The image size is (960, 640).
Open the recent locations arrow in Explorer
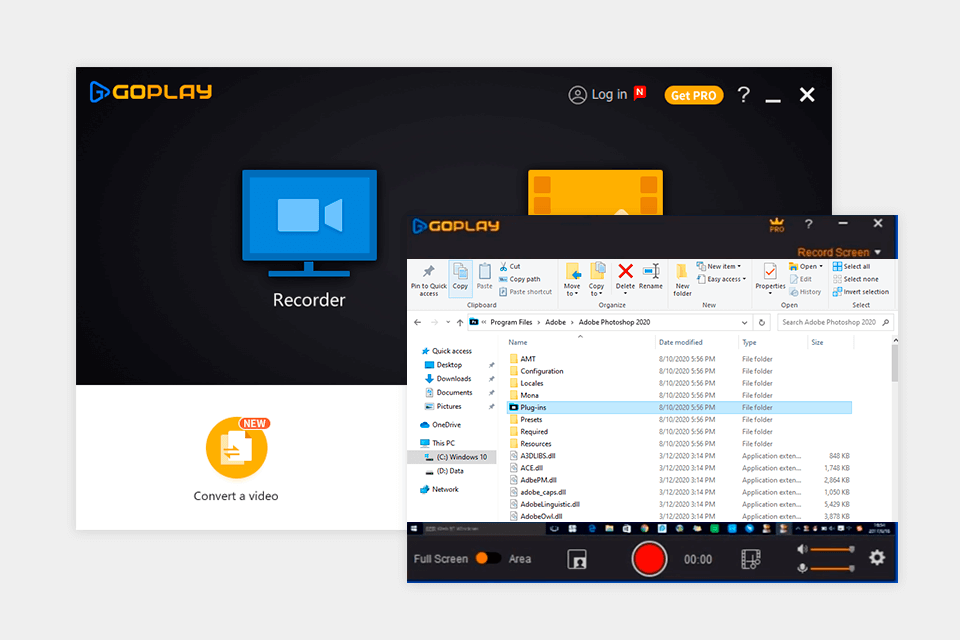448,322
